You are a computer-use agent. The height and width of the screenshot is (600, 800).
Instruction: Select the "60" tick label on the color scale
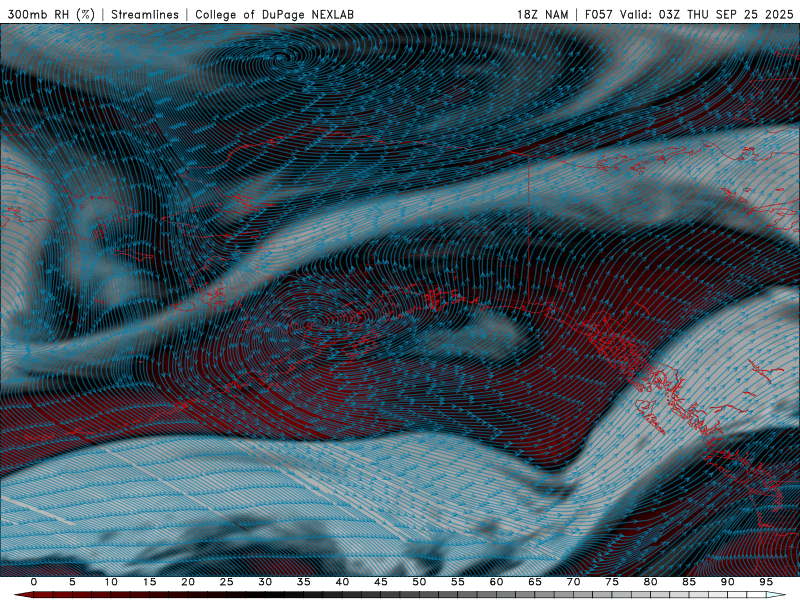[x=496, y=582]
